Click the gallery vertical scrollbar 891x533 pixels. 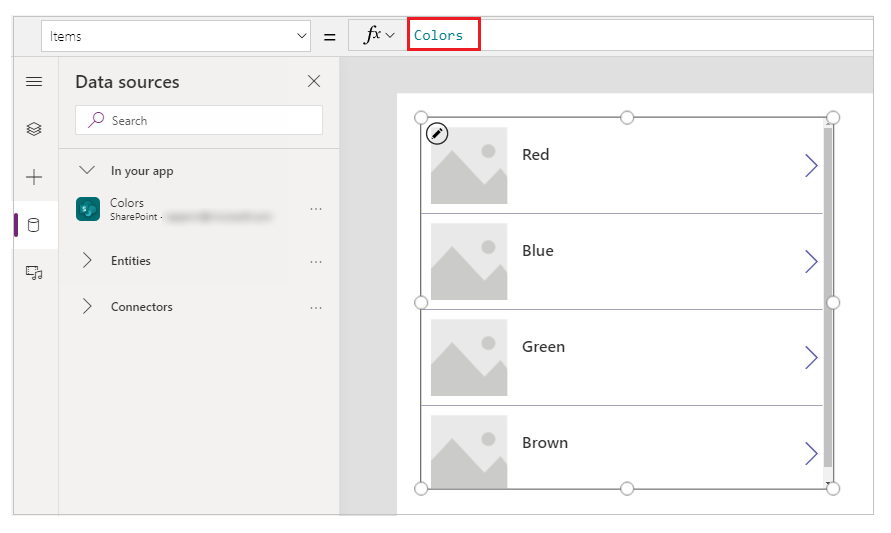pyautogui.click(x=828, y=297)
